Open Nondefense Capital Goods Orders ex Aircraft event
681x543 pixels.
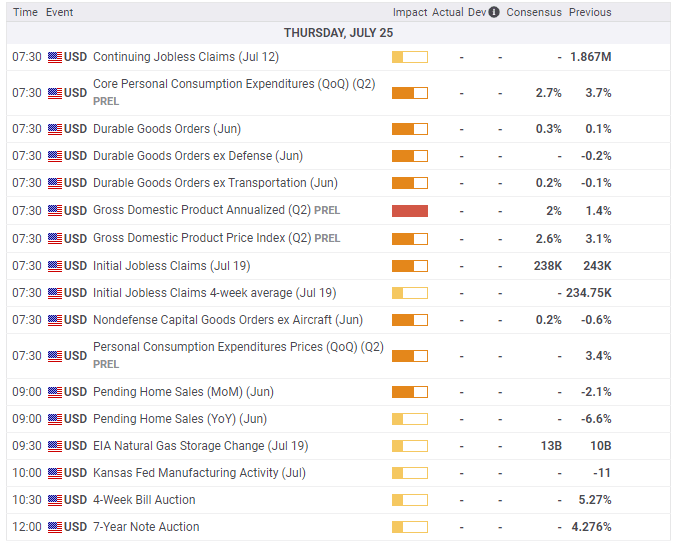[x=228, y=320]
